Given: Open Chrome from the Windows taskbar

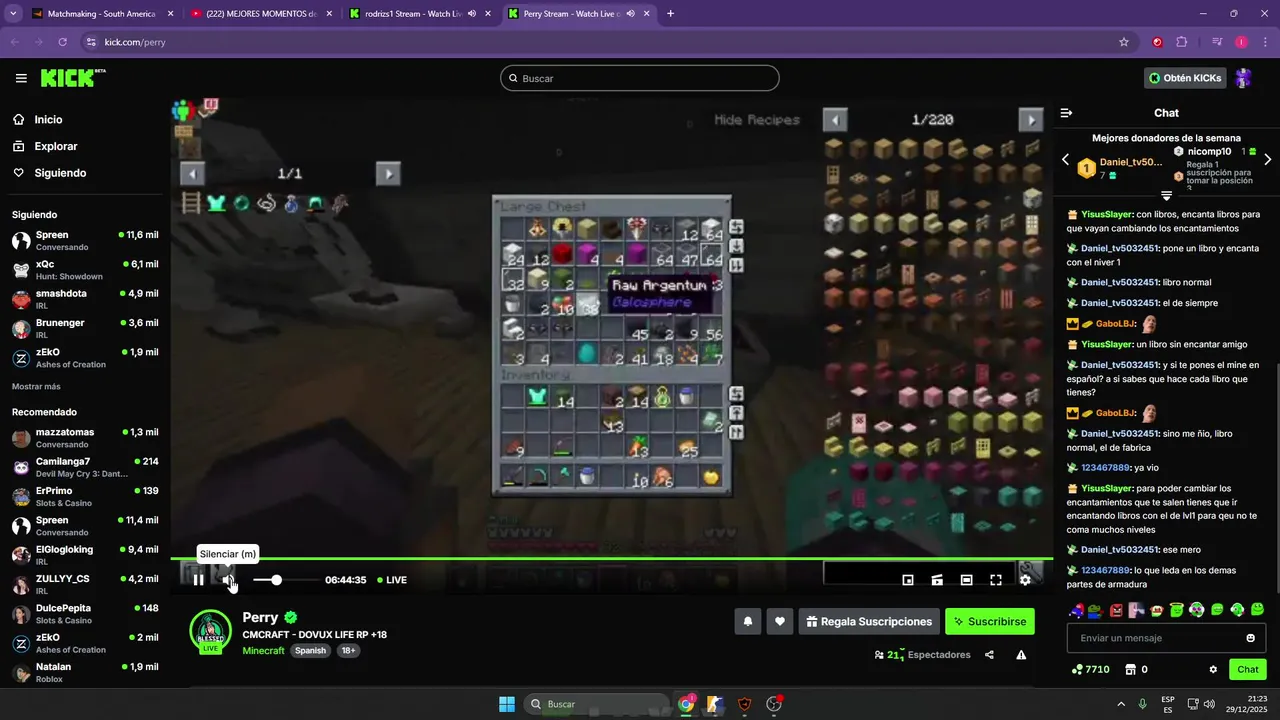Looking at the screenshot, I should [x=686, y=704].
